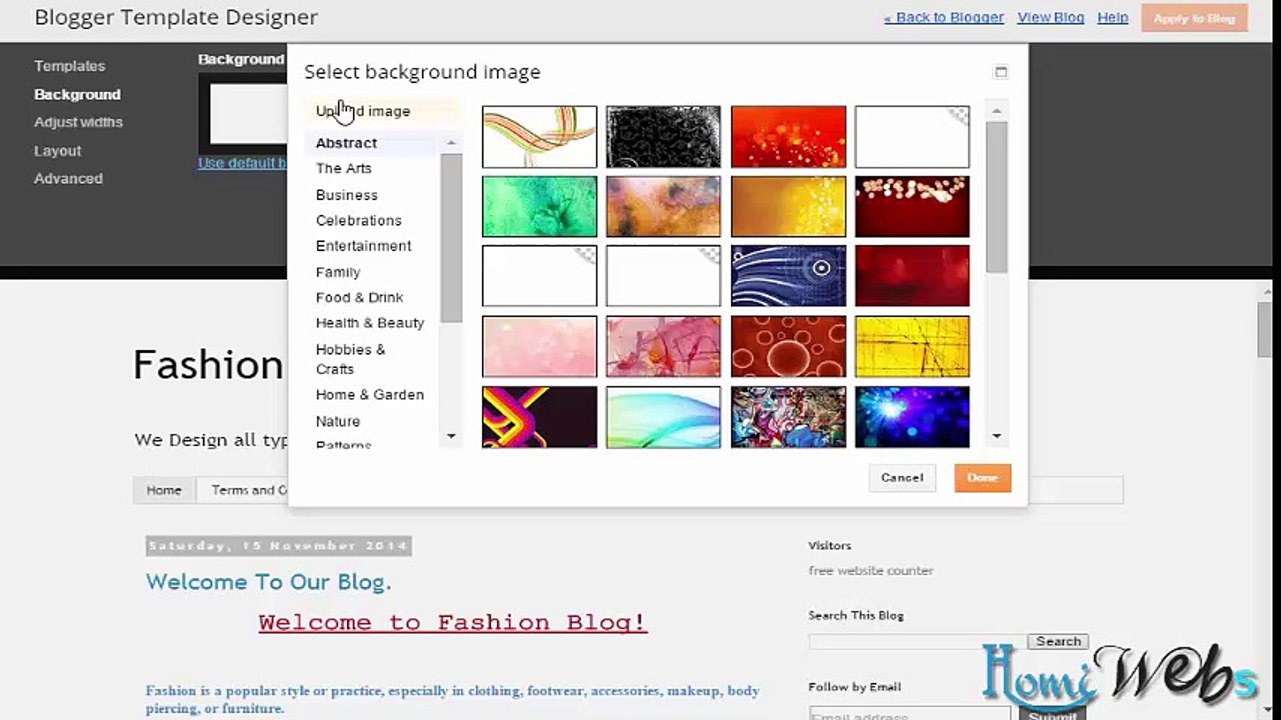Select the yellow scratched background thumbnail

(x=912, y=347)
